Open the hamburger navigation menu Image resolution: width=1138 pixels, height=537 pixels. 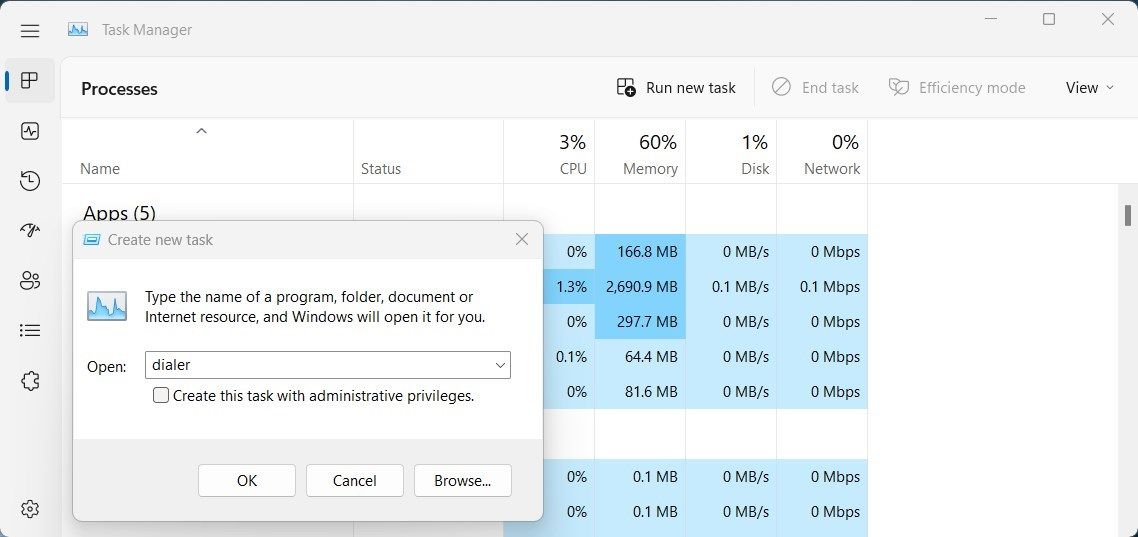pos(30,30)
